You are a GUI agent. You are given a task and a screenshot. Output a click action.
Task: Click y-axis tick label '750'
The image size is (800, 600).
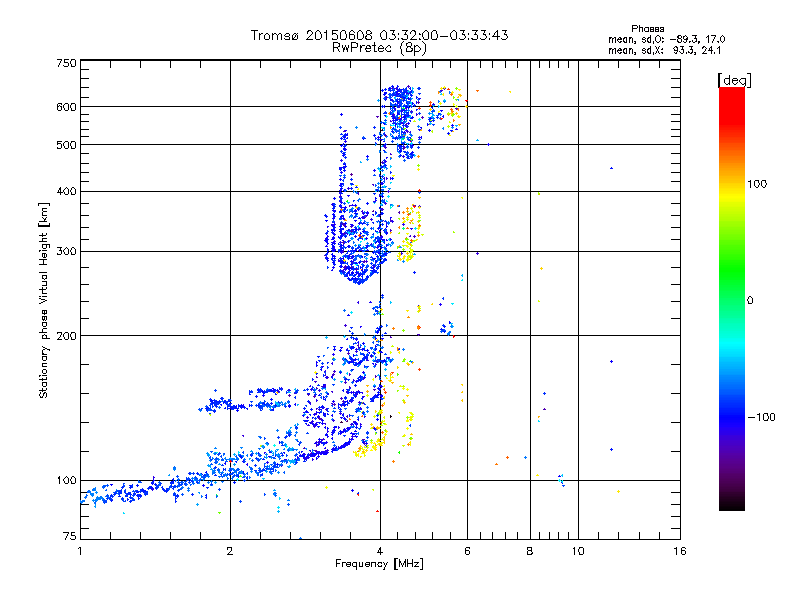[x=67, y=63]
